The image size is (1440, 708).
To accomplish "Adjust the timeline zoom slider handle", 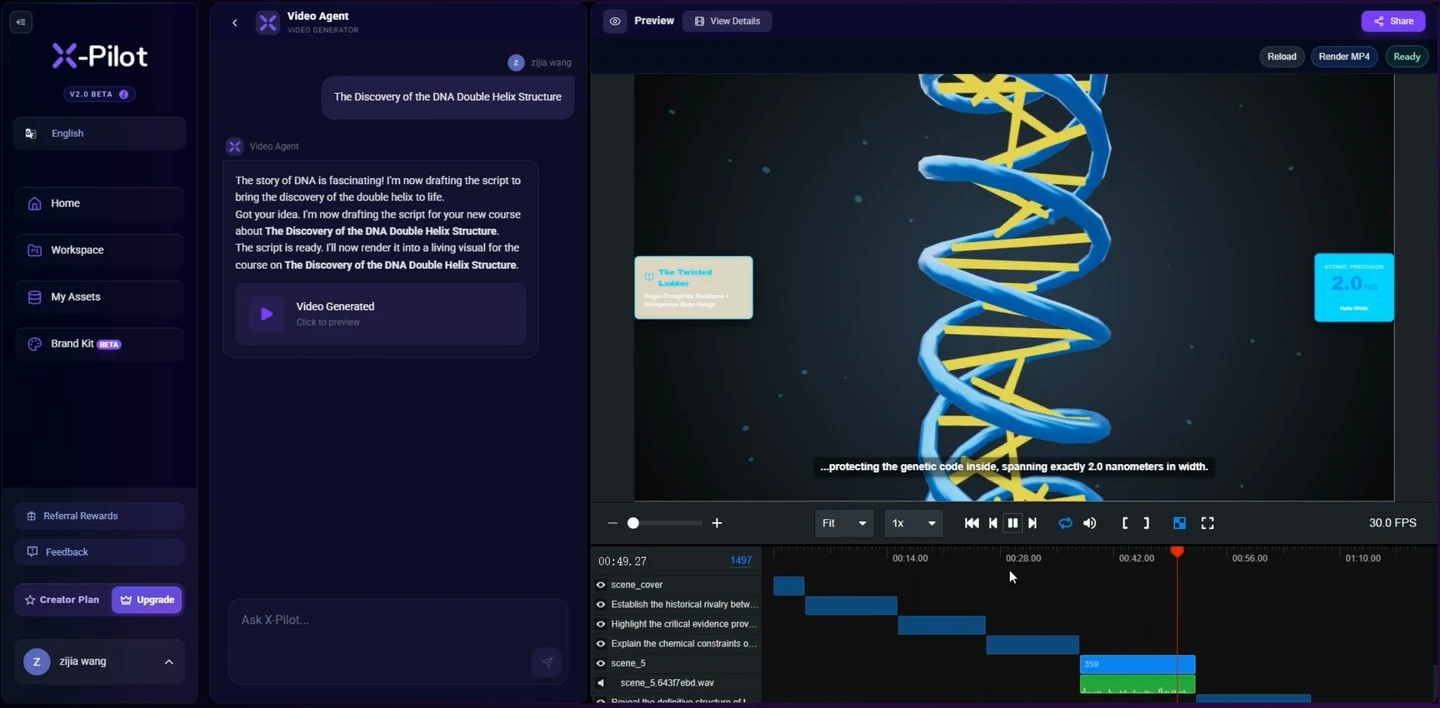I will point(633,523).
